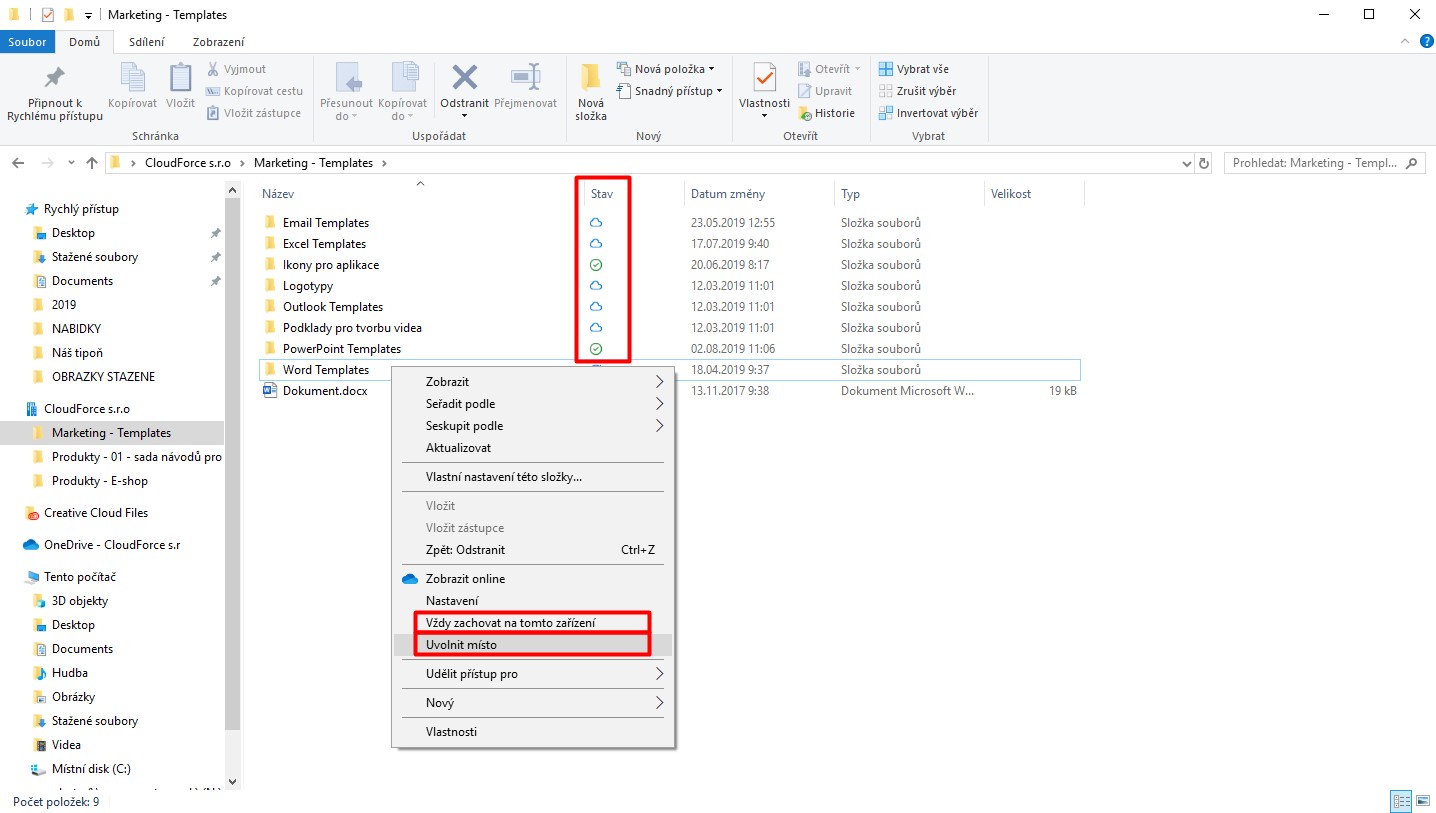1436x813 pixels.
Task: Open recent locations dropdown arrow
Action: pyautogui.click(x=71, y=163)
